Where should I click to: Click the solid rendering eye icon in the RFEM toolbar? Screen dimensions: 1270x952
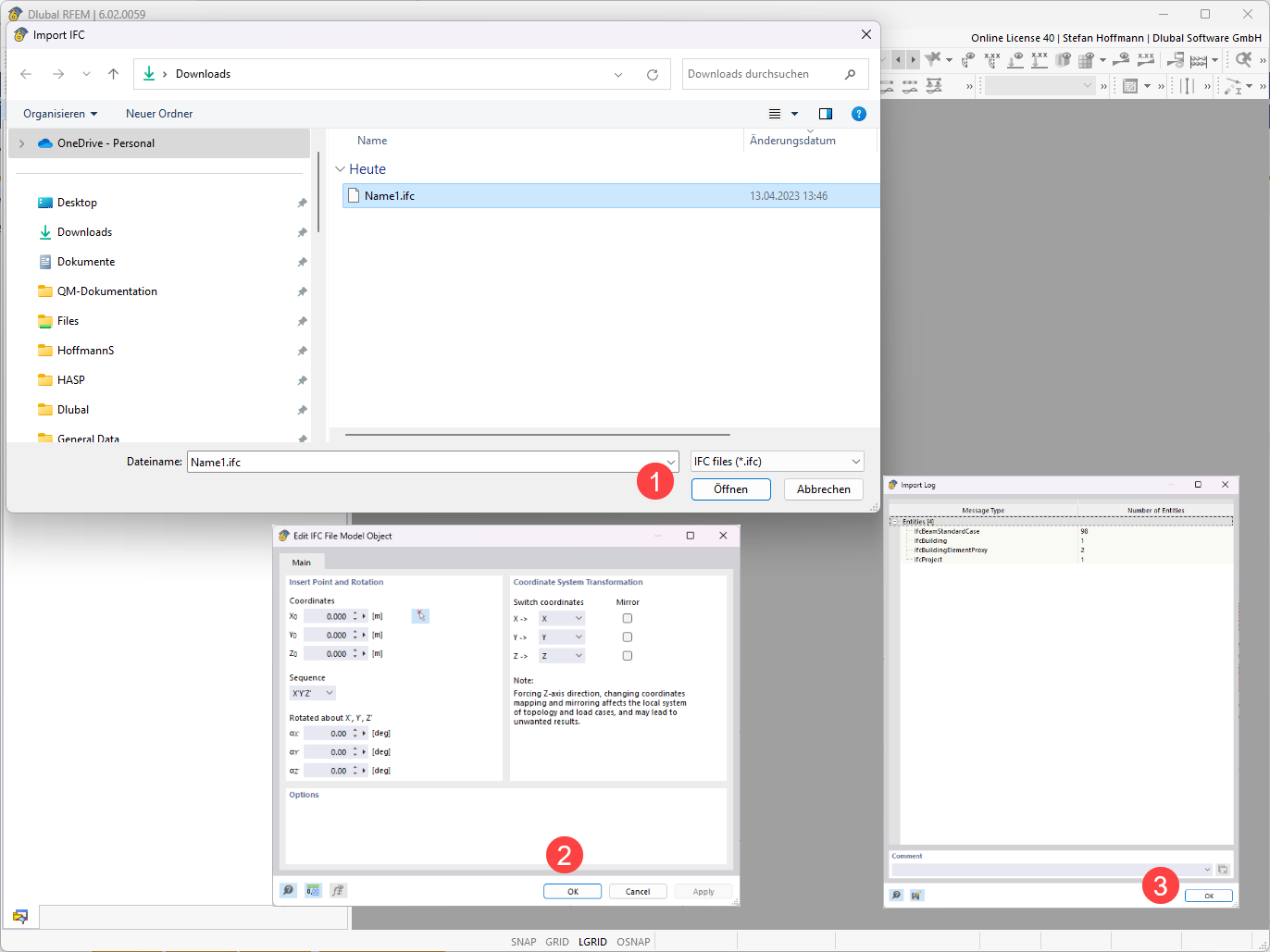pos(1063,60)
